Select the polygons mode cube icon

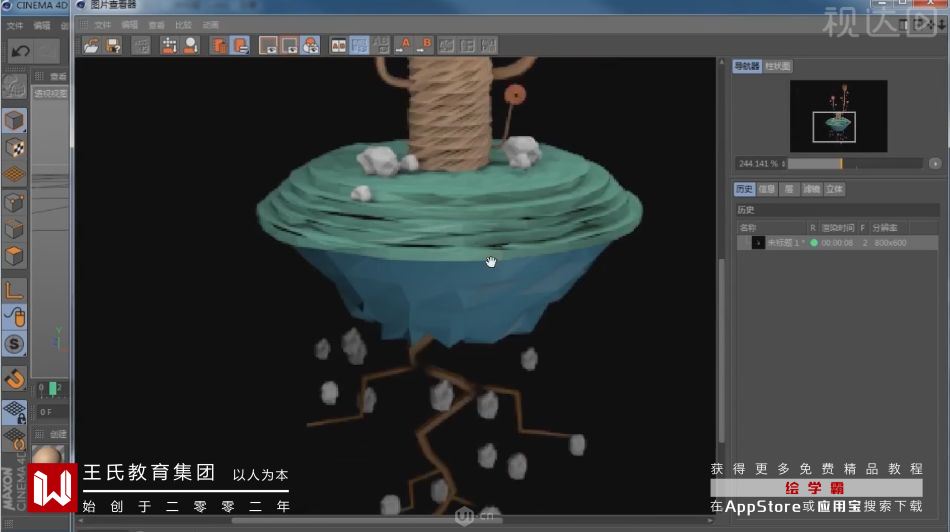(x=14, y=256)
